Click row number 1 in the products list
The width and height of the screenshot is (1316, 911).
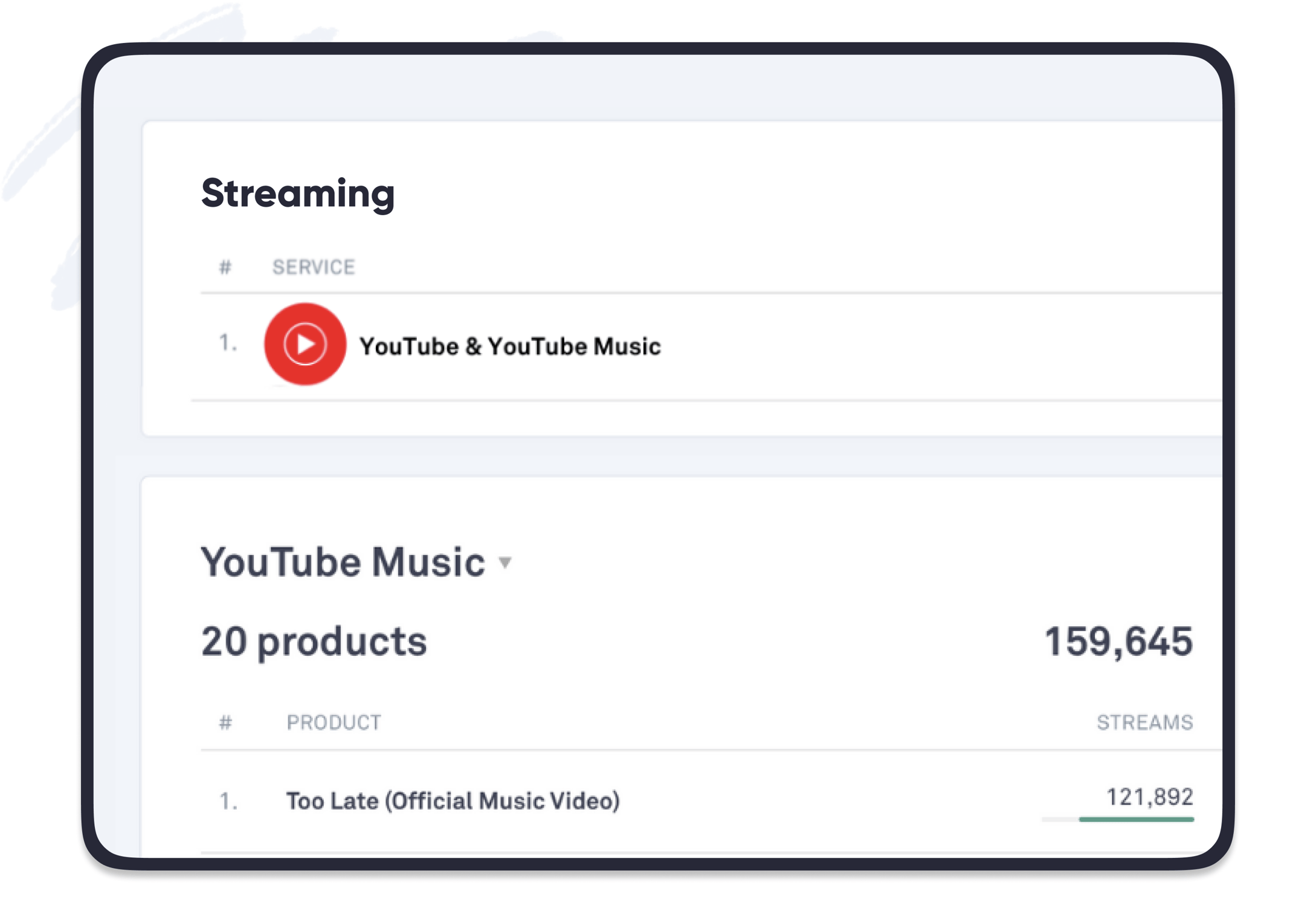228,800
